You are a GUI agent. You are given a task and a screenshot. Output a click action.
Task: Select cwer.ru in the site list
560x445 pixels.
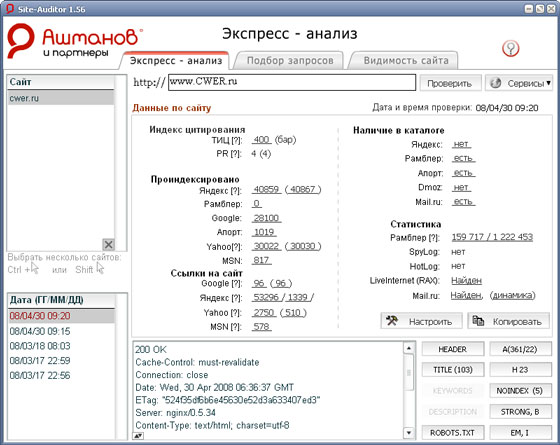point(61,98)
